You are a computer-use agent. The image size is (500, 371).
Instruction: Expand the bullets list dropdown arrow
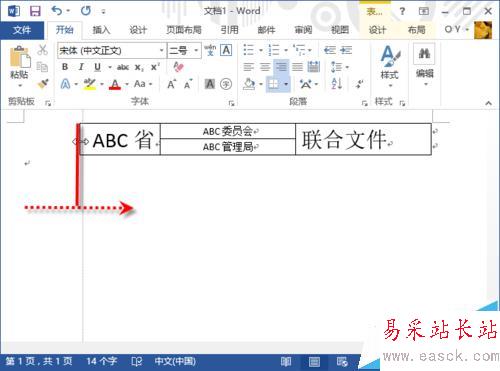[x=261, y=51]
